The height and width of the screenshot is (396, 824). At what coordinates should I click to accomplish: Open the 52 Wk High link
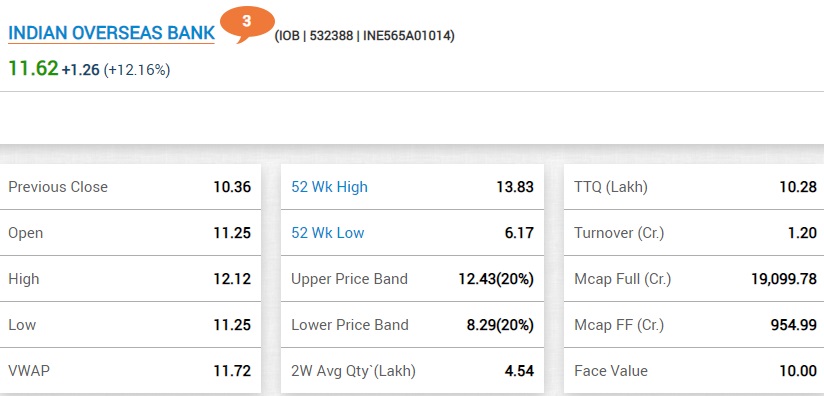tap(329, 187)
